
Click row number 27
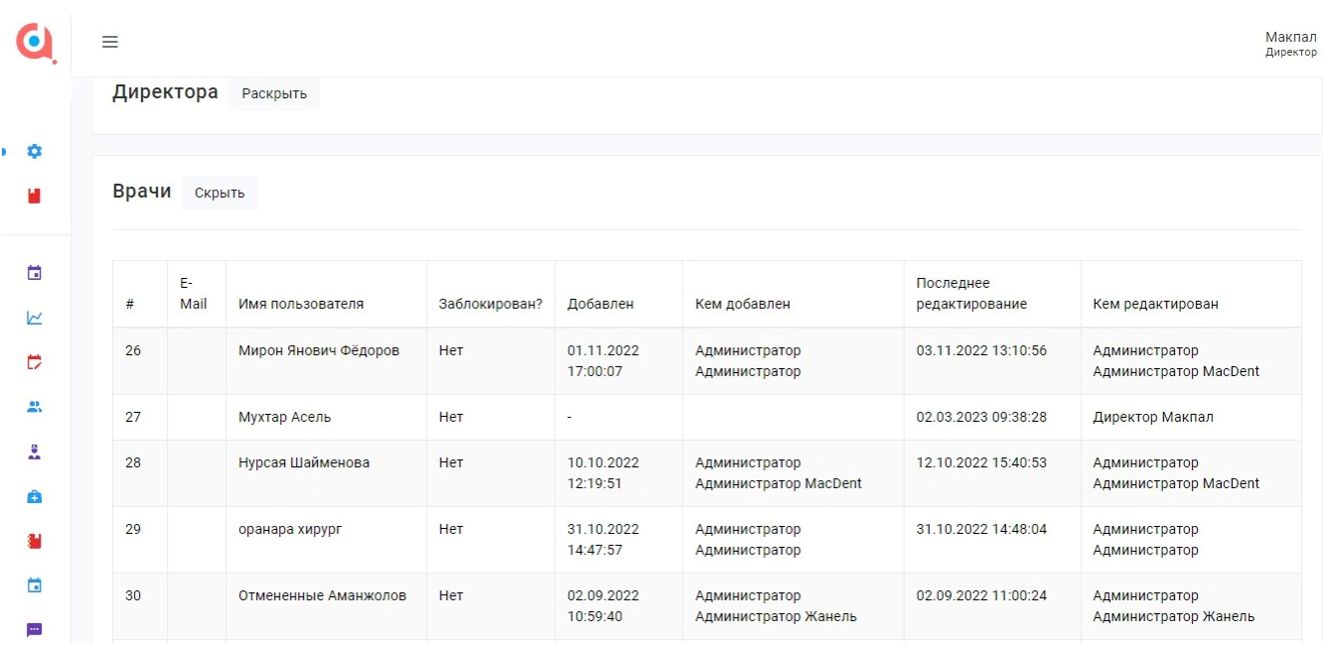pyautogui.click(x=133, y=417)
